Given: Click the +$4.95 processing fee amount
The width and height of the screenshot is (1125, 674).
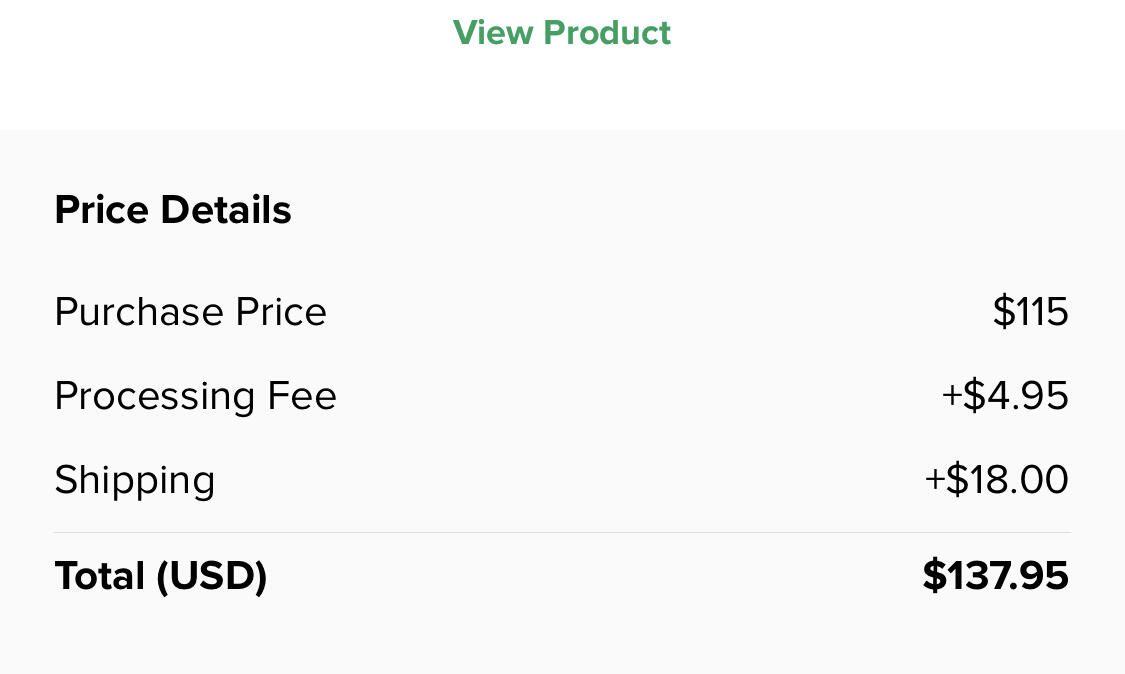Looking at the screenshot, I should 1004,396.
